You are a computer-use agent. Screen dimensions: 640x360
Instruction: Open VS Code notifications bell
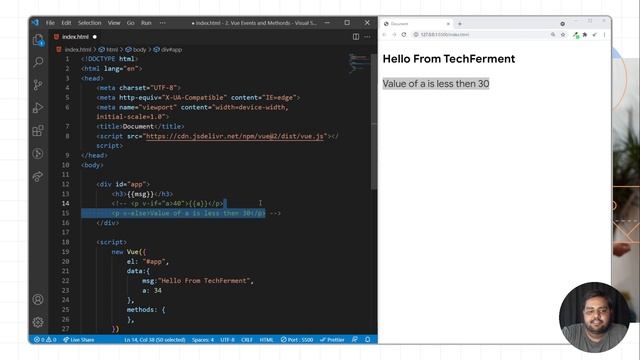[368, 340]
